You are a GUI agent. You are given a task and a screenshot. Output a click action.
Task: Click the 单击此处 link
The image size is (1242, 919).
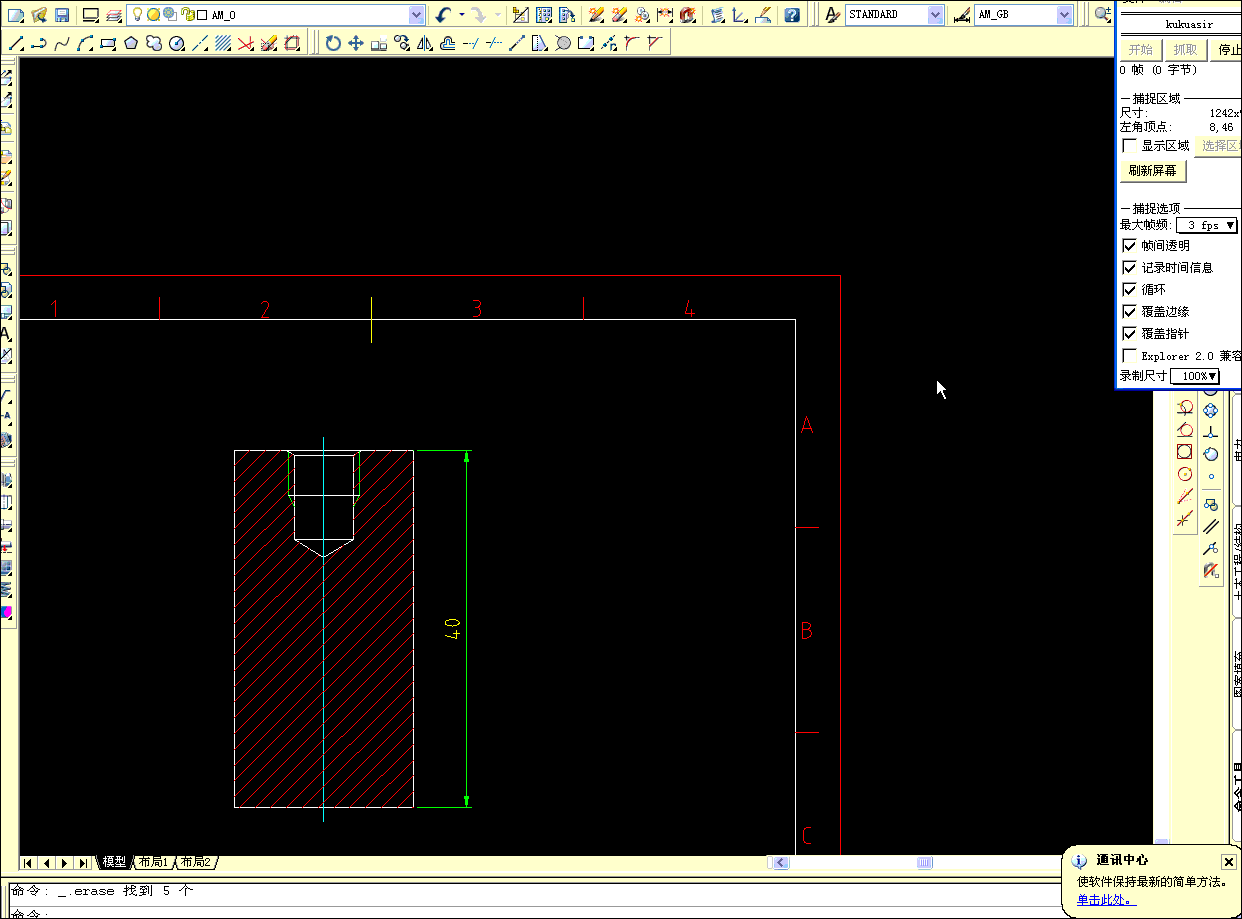click(x=1105, y=900)
